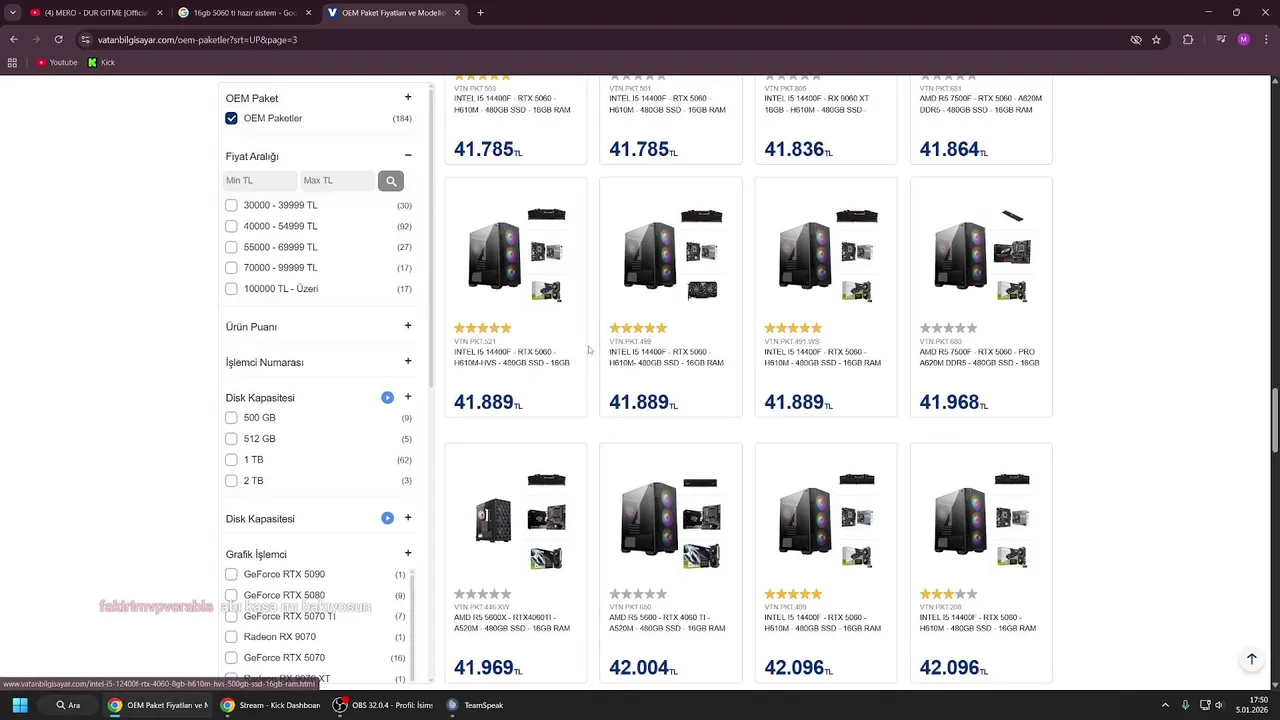The width and height of the screenshot is (1280, 720).
Task: Click the eye-slash icon in address bar
Action: tap(1136, 39)
